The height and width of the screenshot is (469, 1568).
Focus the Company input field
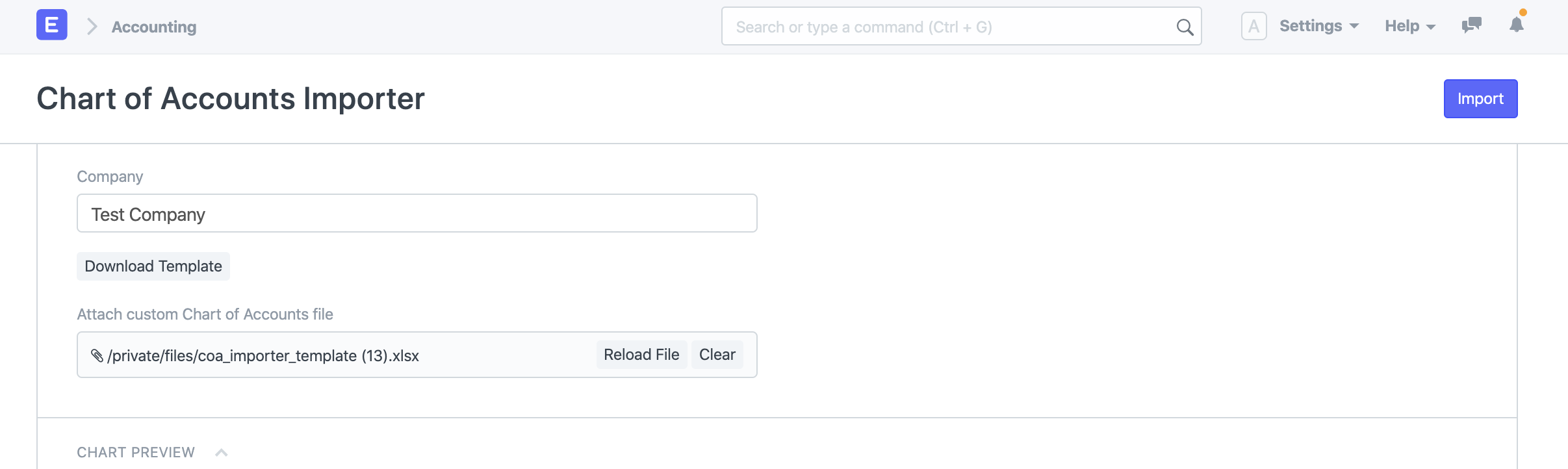[x=417, y=214]
